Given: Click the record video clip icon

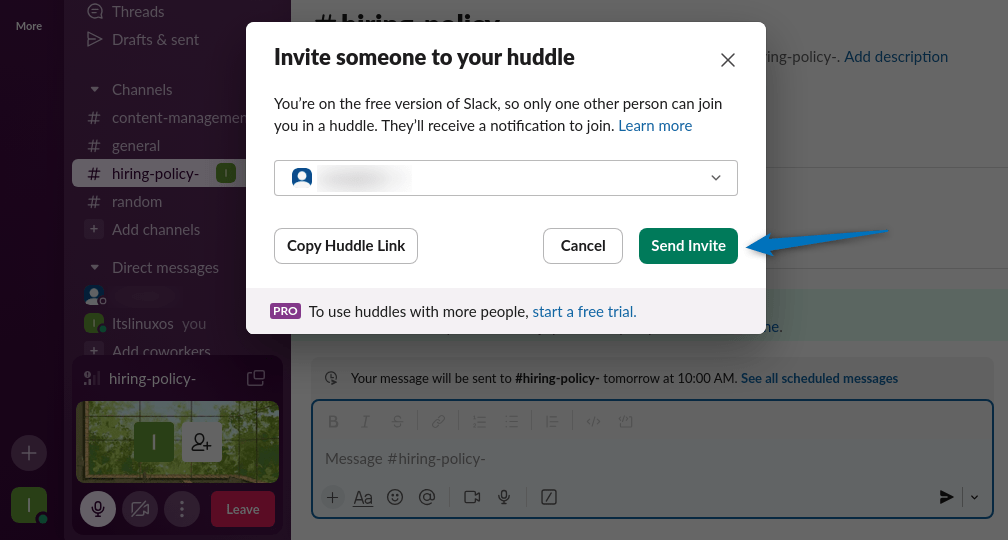Looking at the screenshot, I should [x=472, y=497].
